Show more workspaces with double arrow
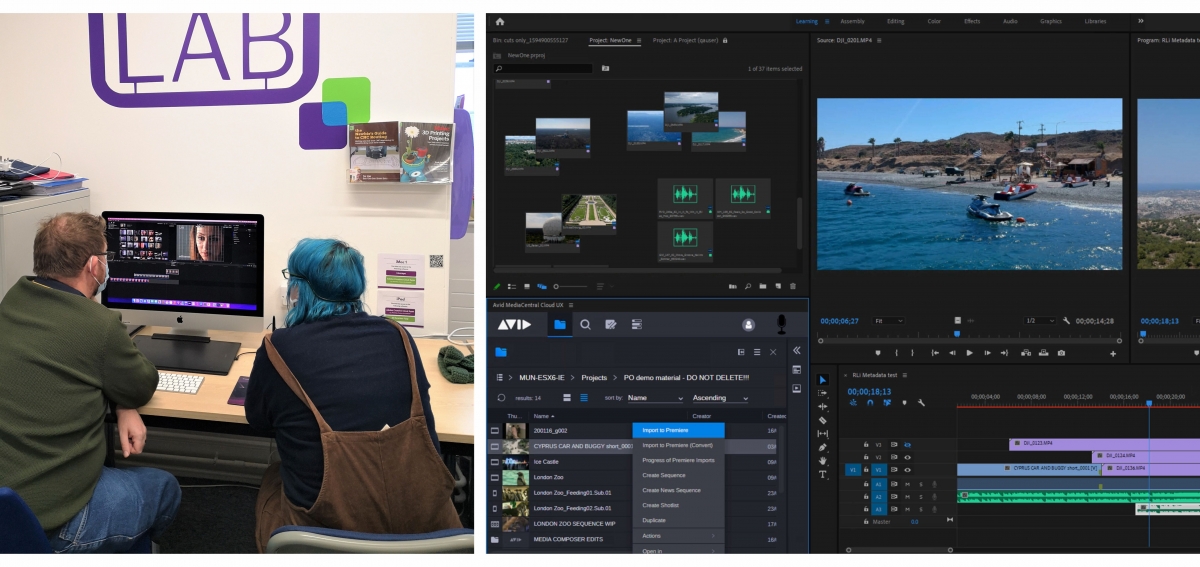 (1140, 21)
